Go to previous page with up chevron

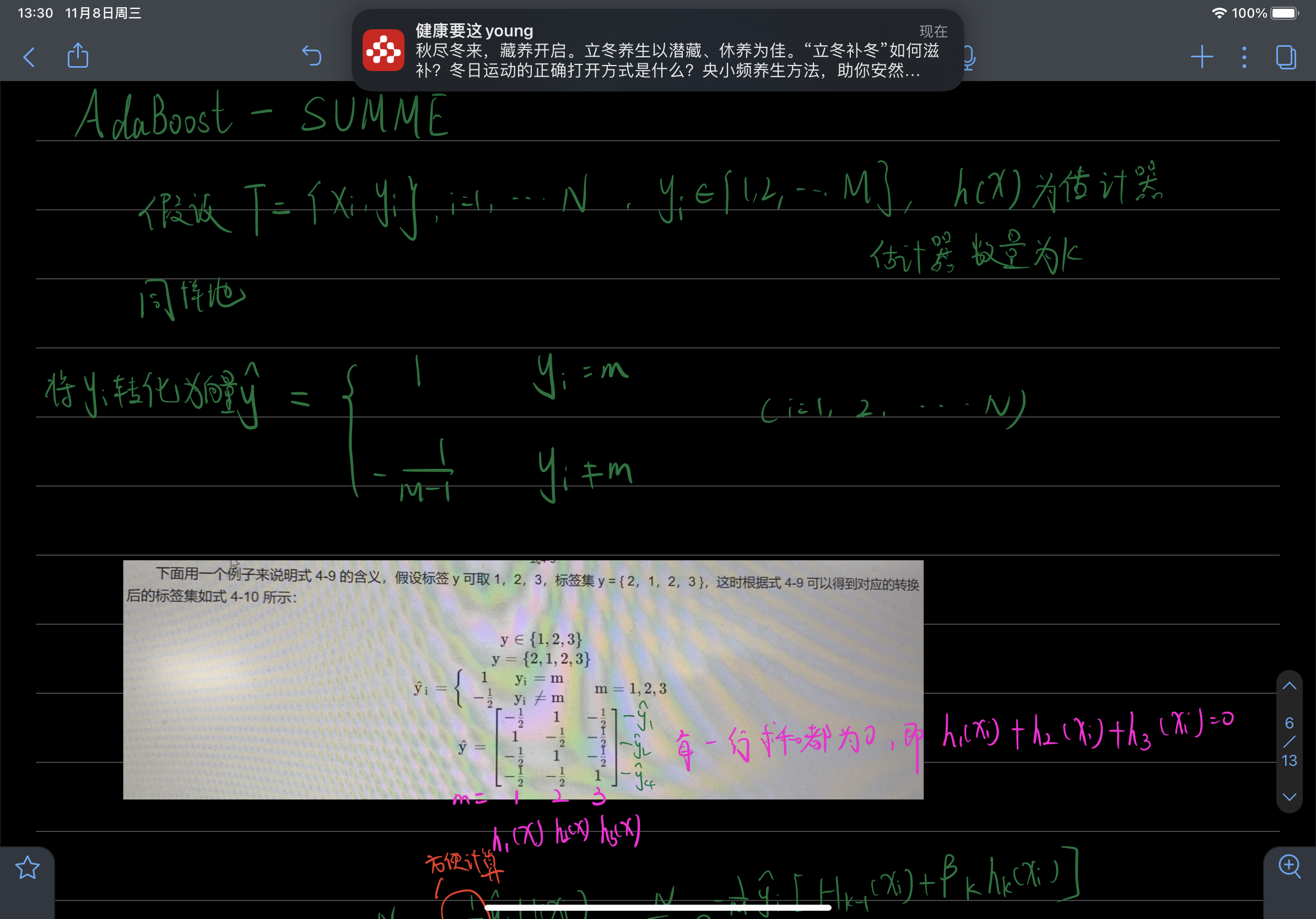pyautogui.click(x=1290, y=686)
